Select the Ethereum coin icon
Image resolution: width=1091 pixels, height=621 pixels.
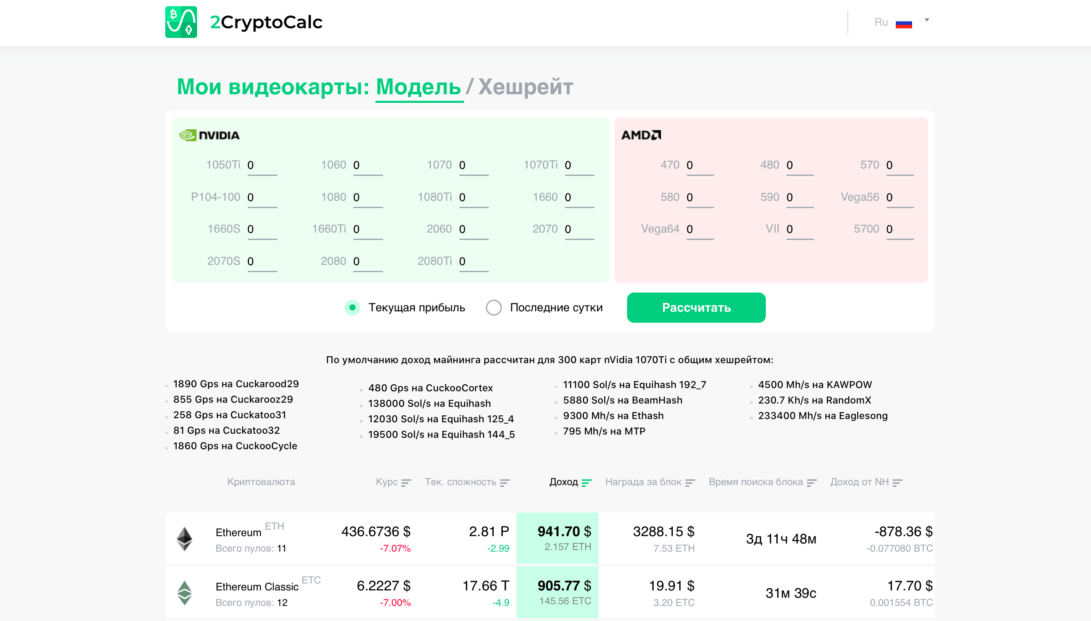185,536
